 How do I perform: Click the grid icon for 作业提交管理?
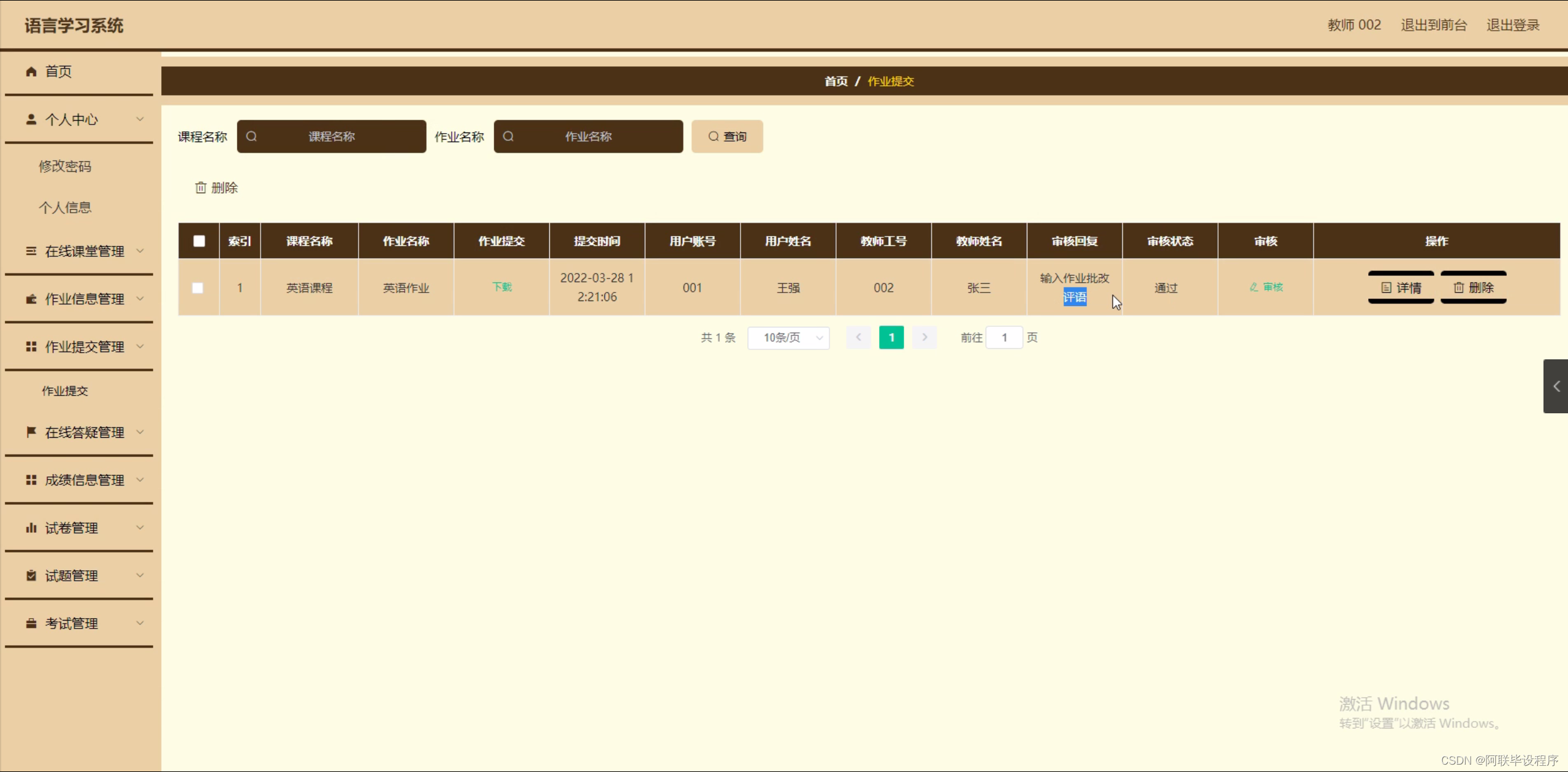(x=31, y=346)
